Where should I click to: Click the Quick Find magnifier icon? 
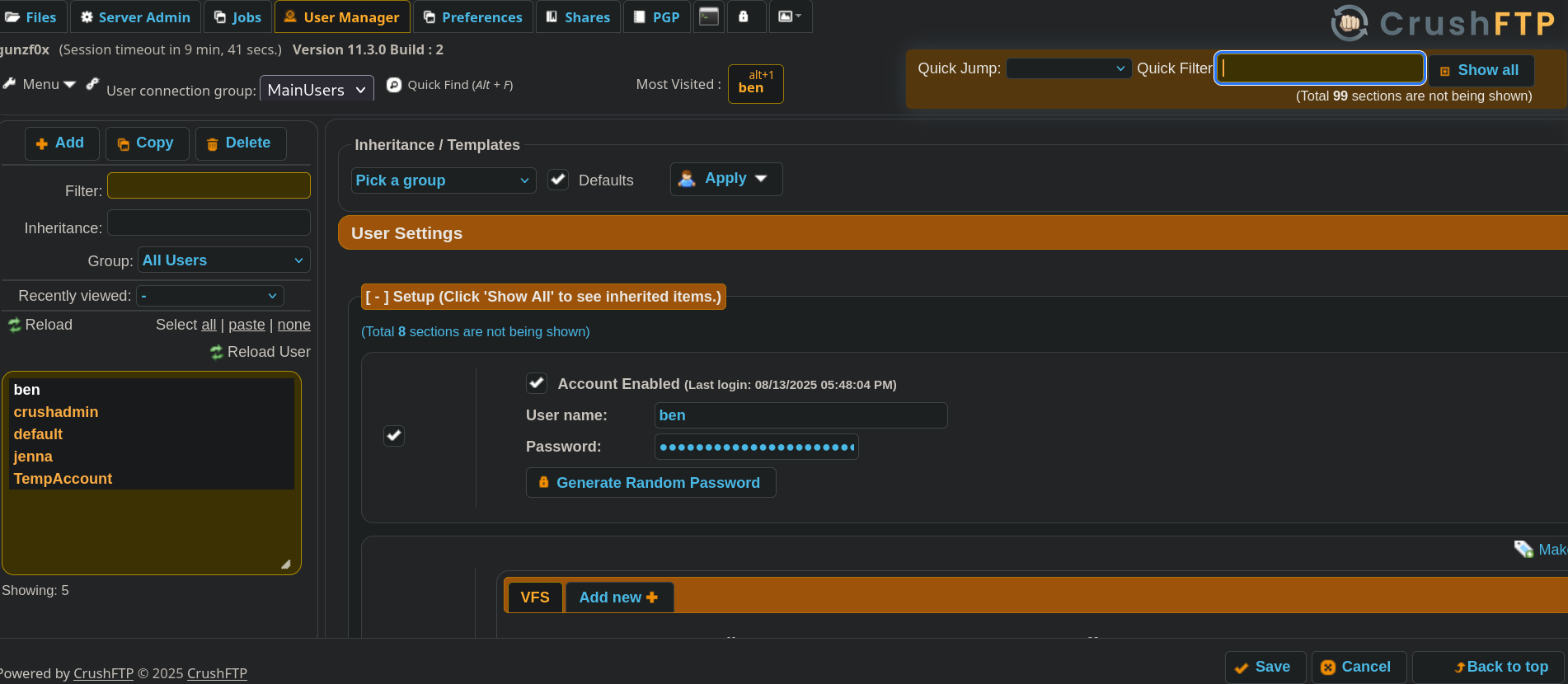(x=394, y=85)
